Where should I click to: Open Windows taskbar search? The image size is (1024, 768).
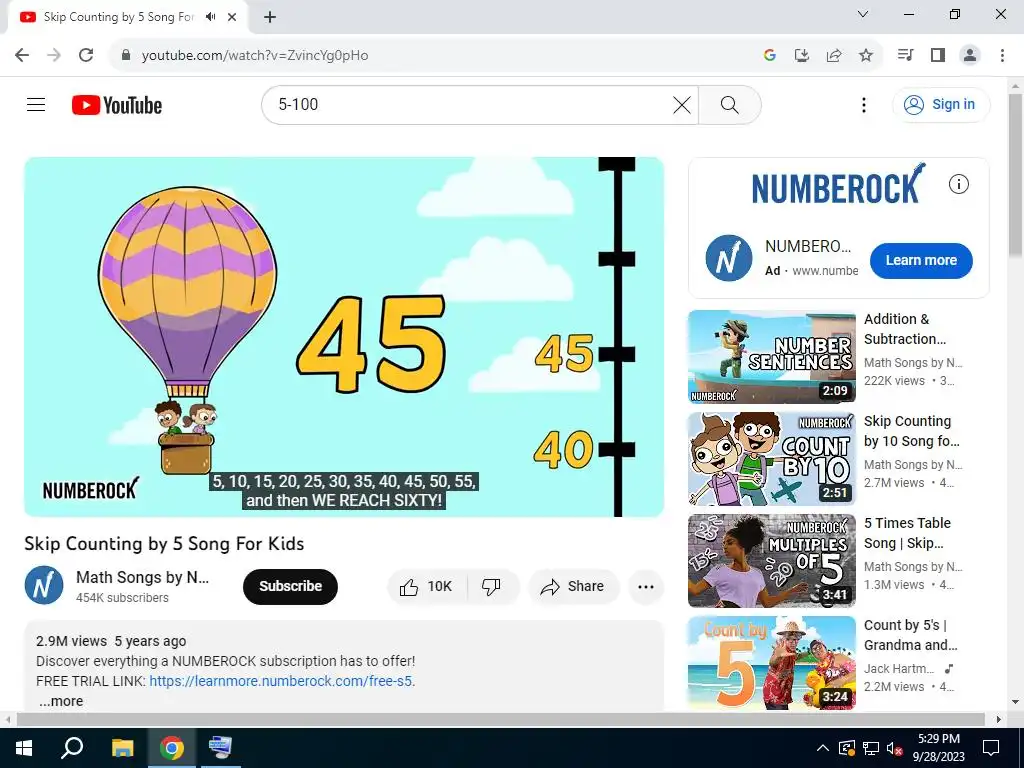point(72,748)
